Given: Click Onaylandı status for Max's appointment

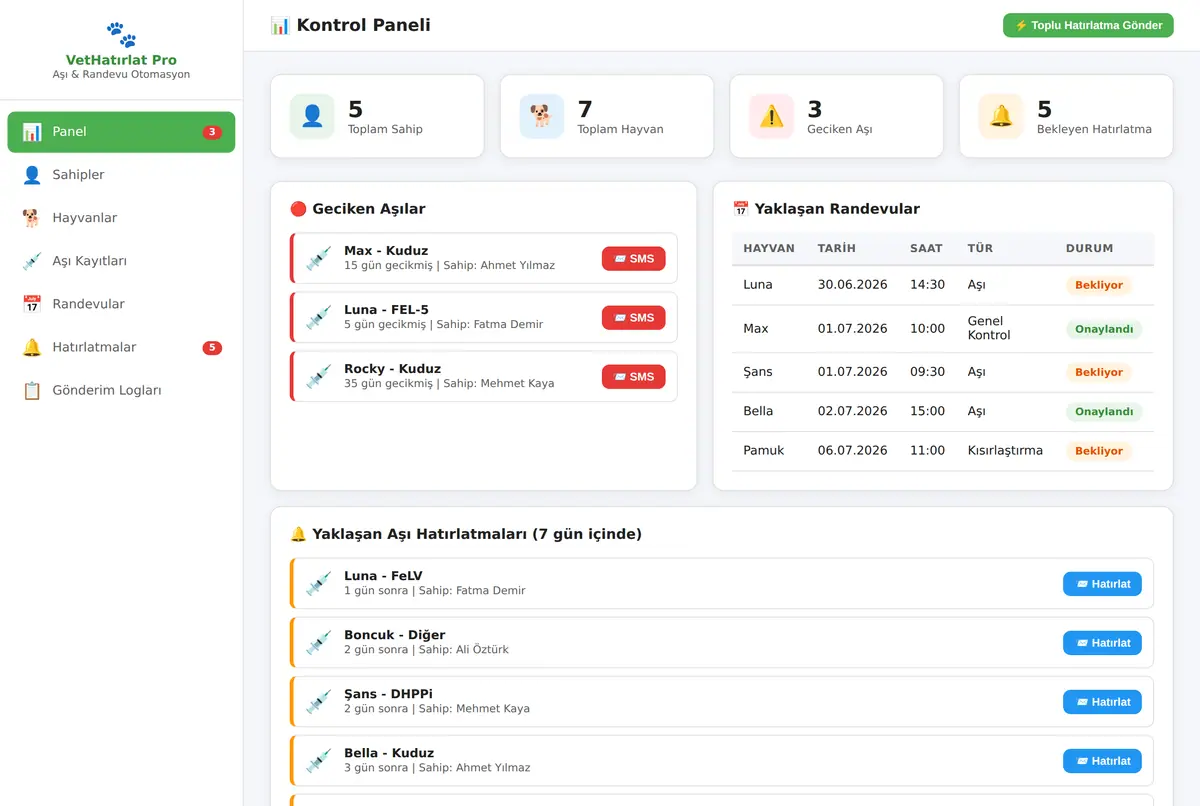Looking at the screenshot, I should click(1104, 329).
